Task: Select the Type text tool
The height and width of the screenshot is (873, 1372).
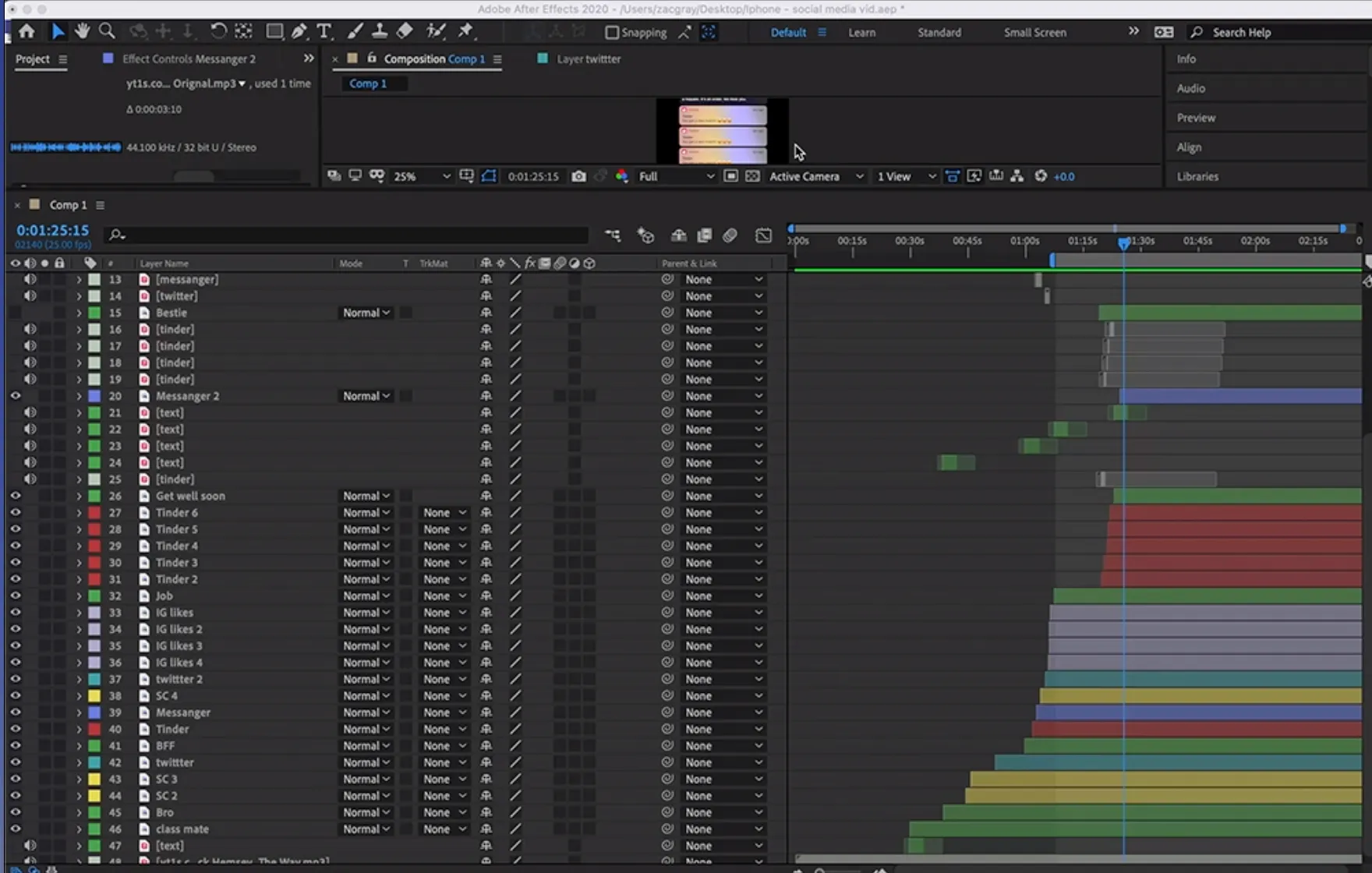Action: (x=324, y=31)
